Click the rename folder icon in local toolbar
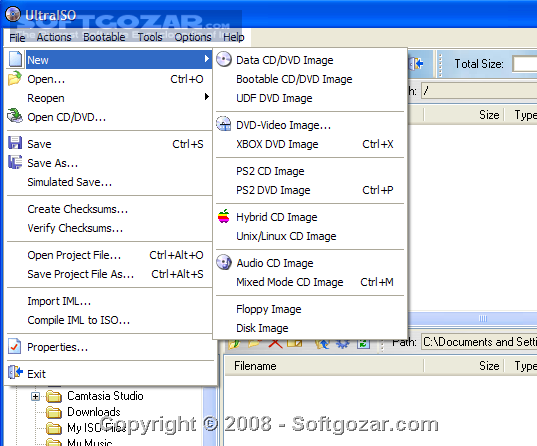Viewport: 537px width, 446px height. click(x=295, y=343)
